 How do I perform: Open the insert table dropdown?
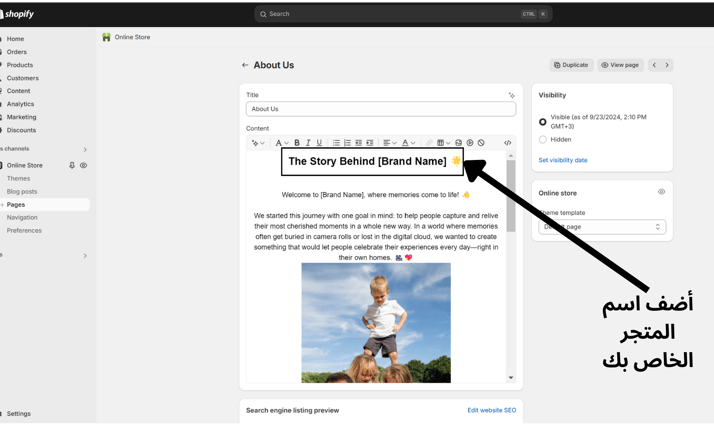[444, 143]
